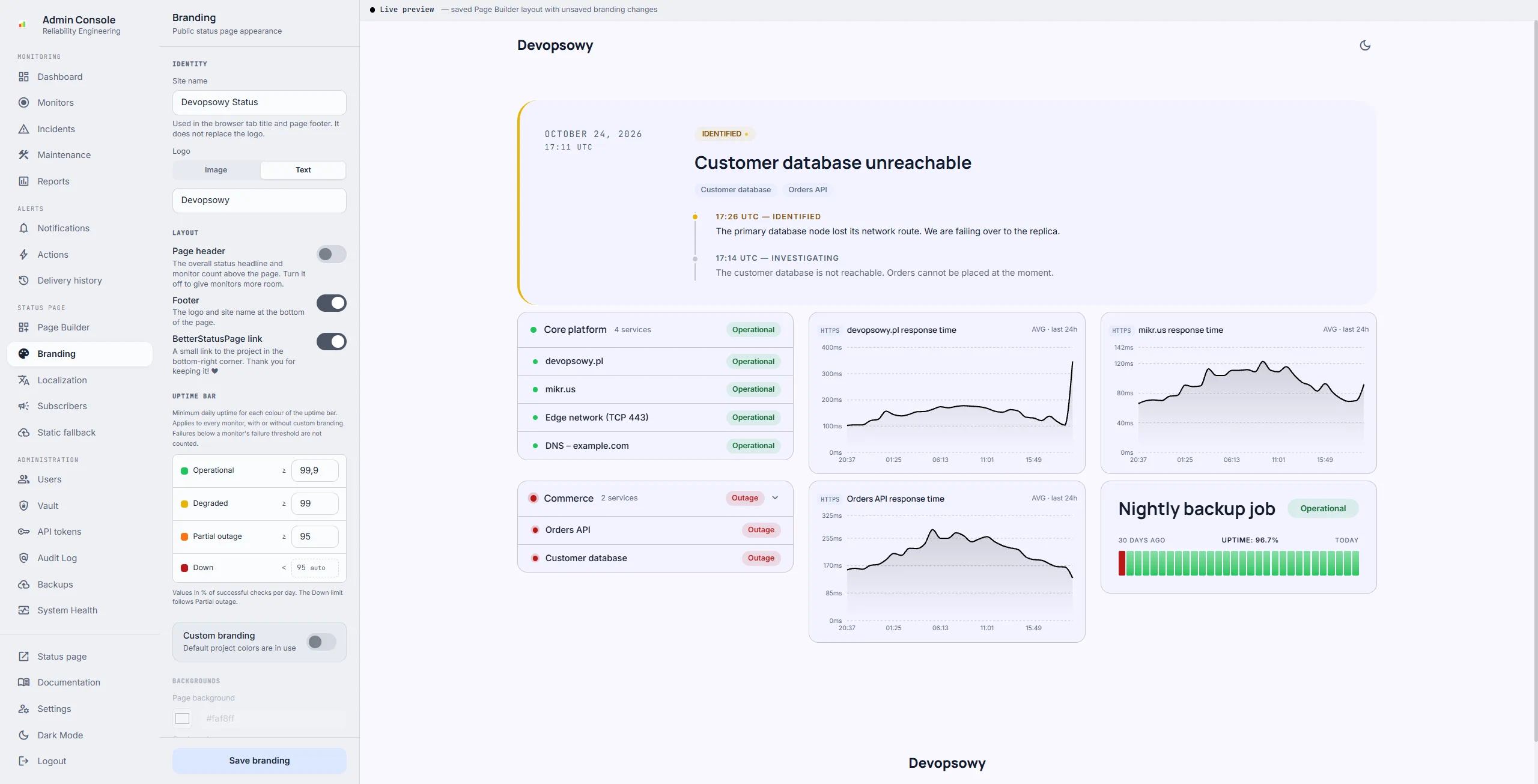Click the Backups cloud icon
Screen dimensions: 1538x784
tap(23, 585)
